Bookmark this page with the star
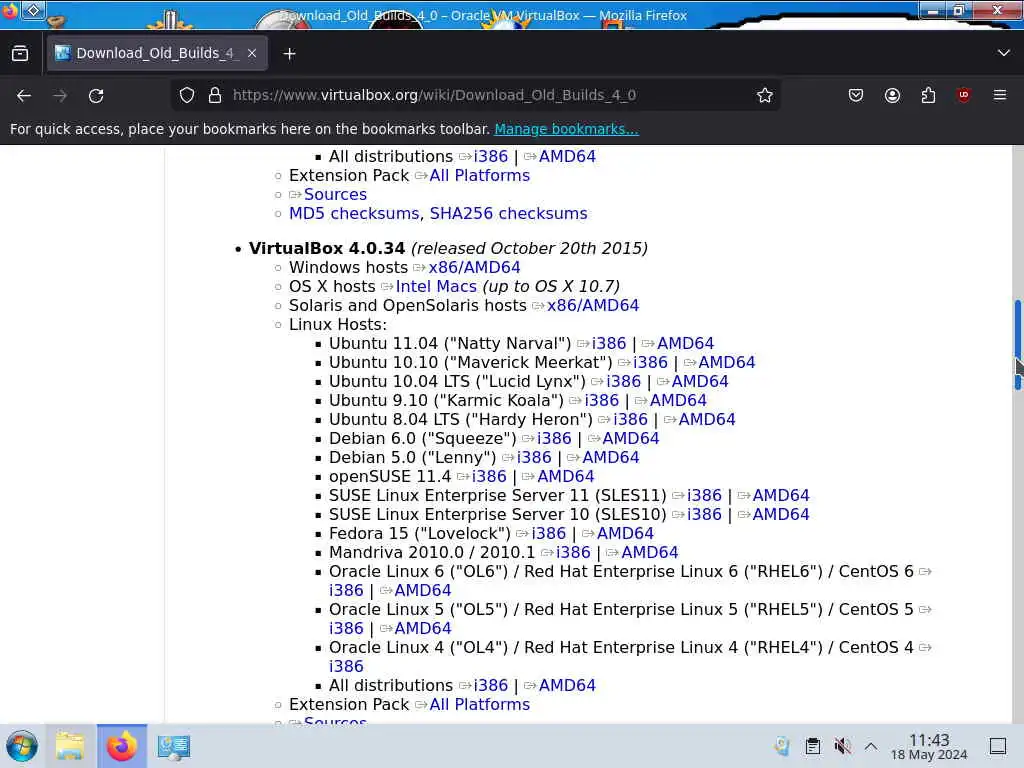The height and width of the screenshot is (768, 1024). [x=765, y=95]
